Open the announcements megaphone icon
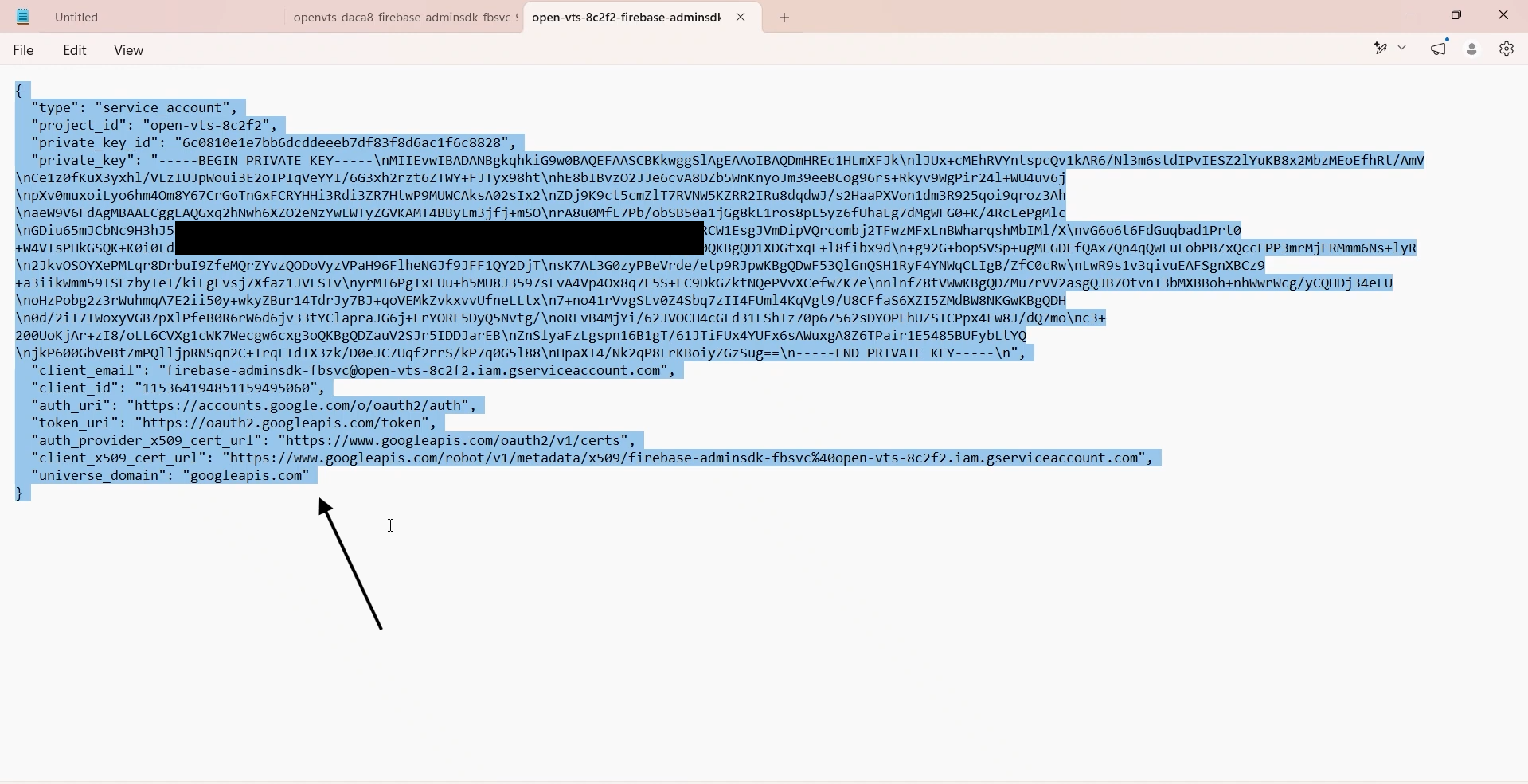This screenshot has height=784, width=1528. (x=1440, y=49)
